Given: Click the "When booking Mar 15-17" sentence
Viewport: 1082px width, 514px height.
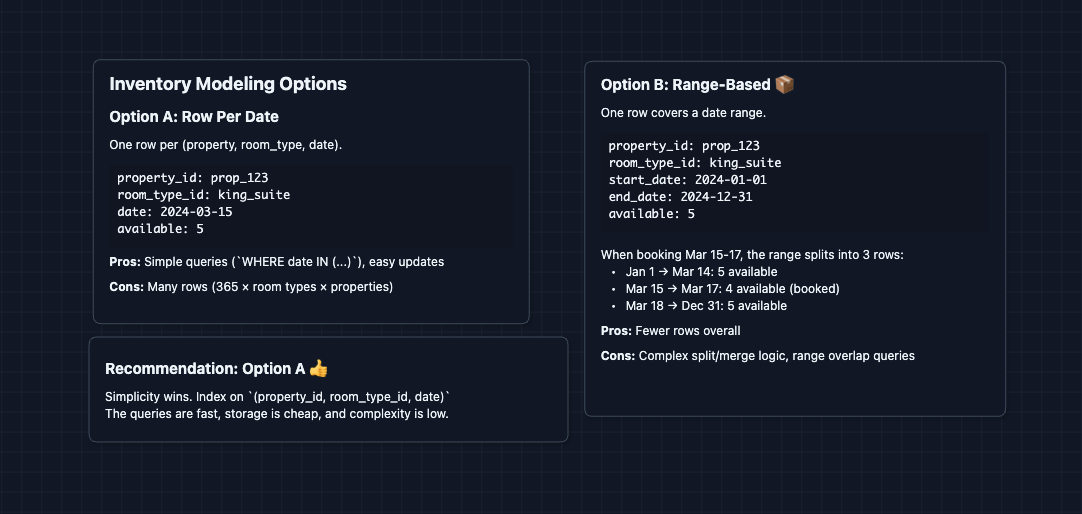Looking at the screenshot, I should [x=752, y=255].
